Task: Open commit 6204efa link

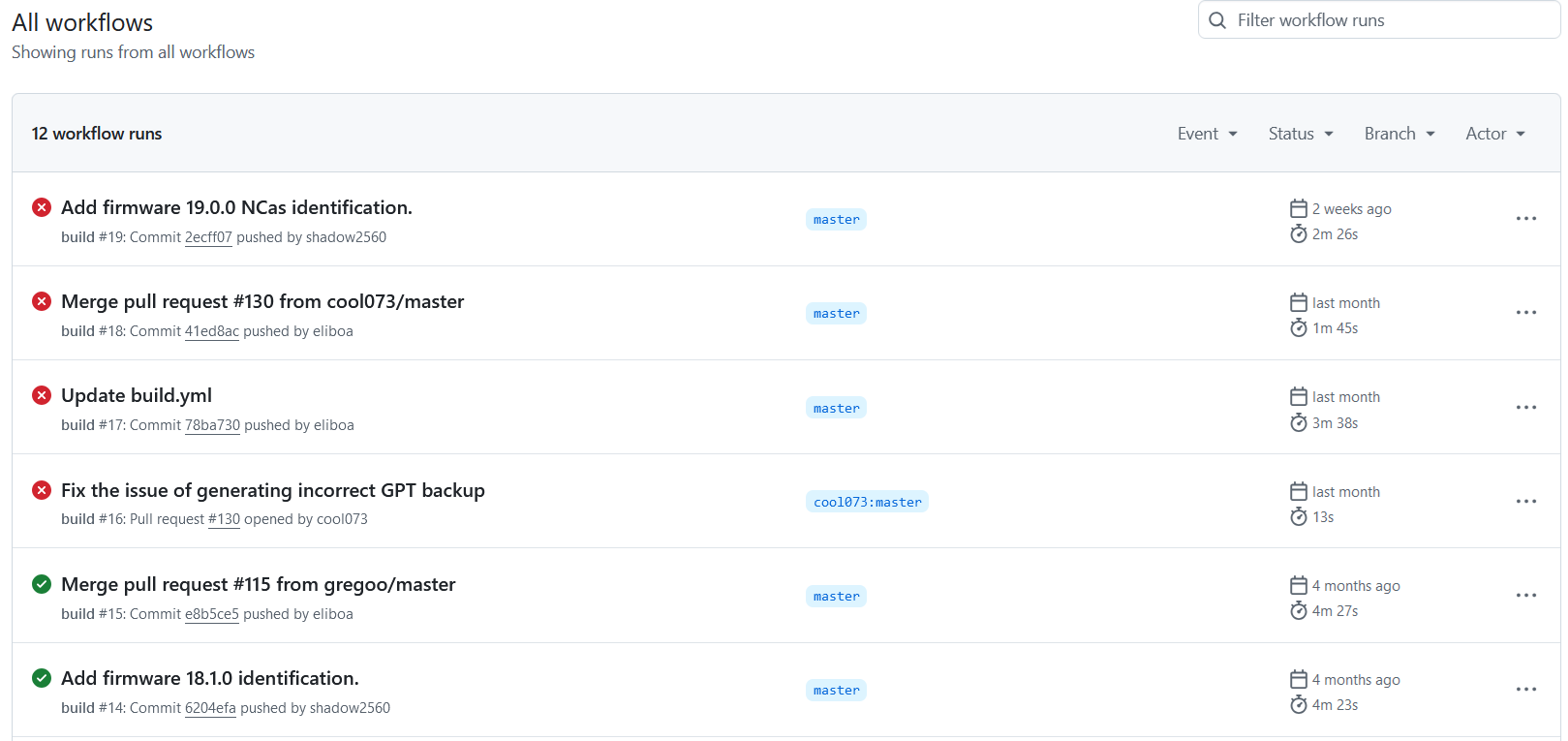Action: point(210,708)
